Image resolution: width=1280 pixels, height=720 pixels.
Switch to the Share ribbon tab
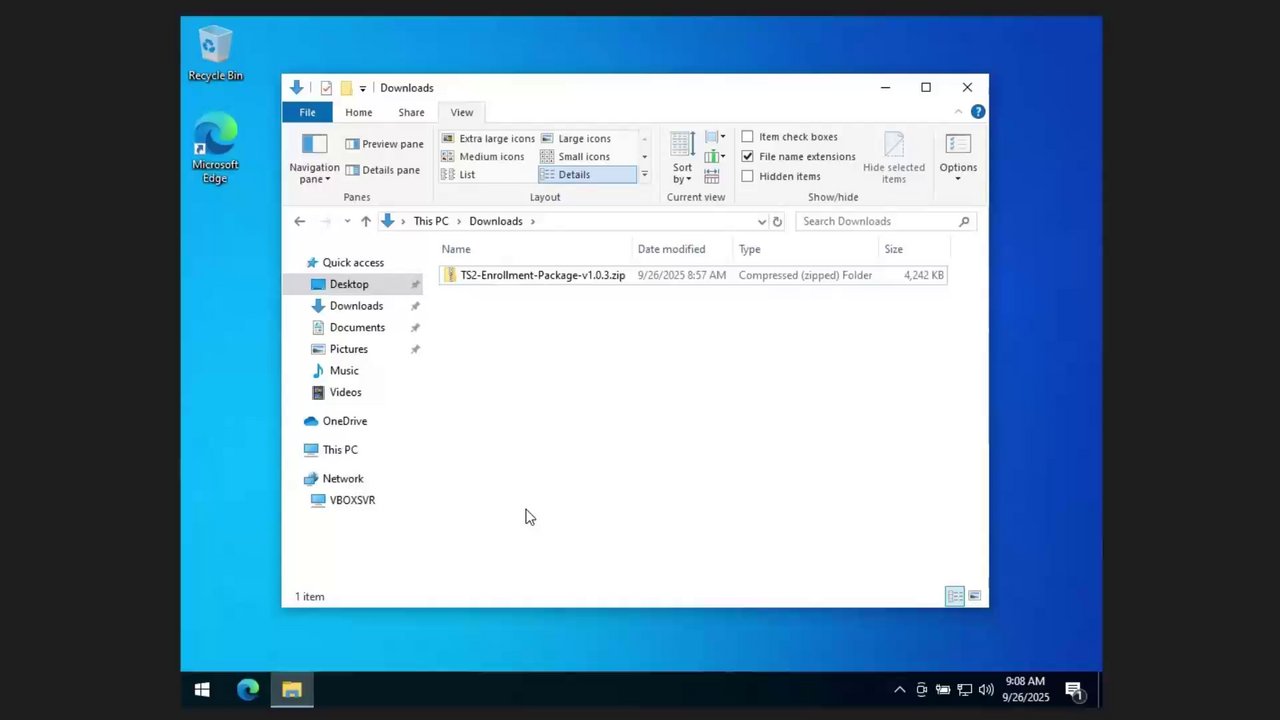click(x=411, y=112)
